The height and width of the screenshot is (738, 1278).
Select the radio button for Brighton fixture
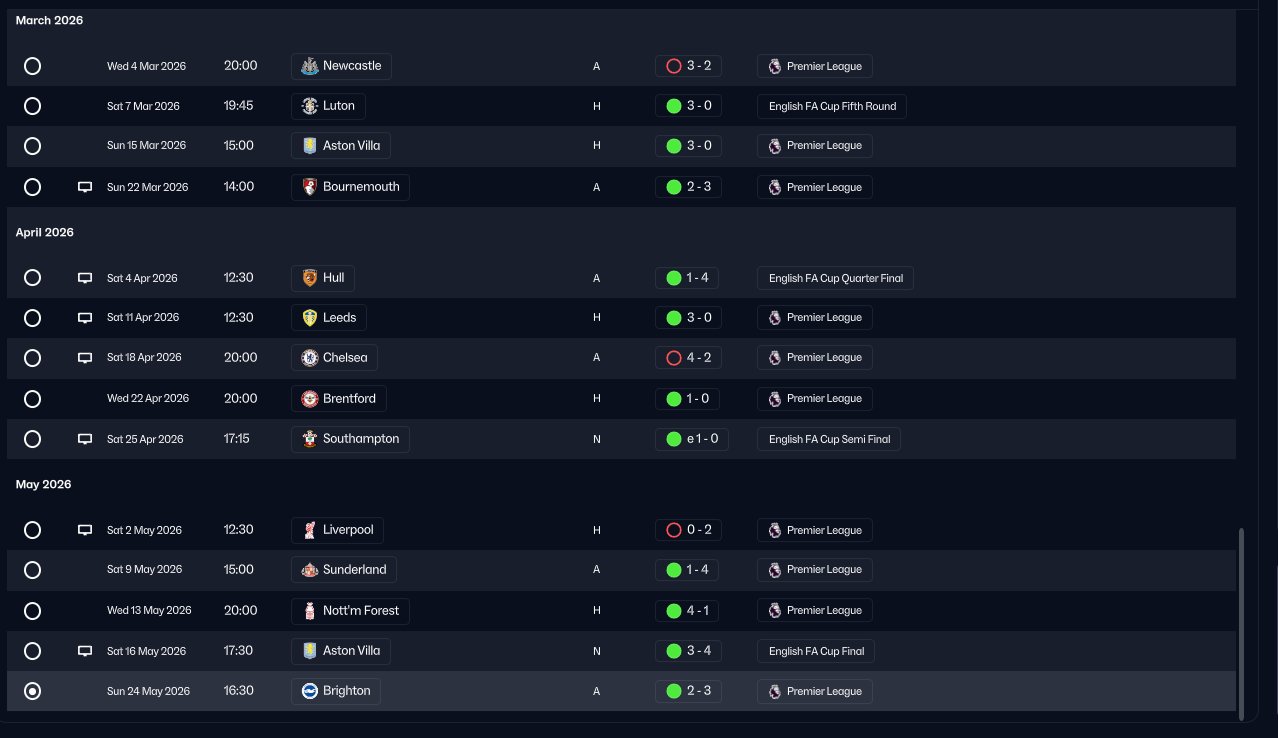point(32,691)
